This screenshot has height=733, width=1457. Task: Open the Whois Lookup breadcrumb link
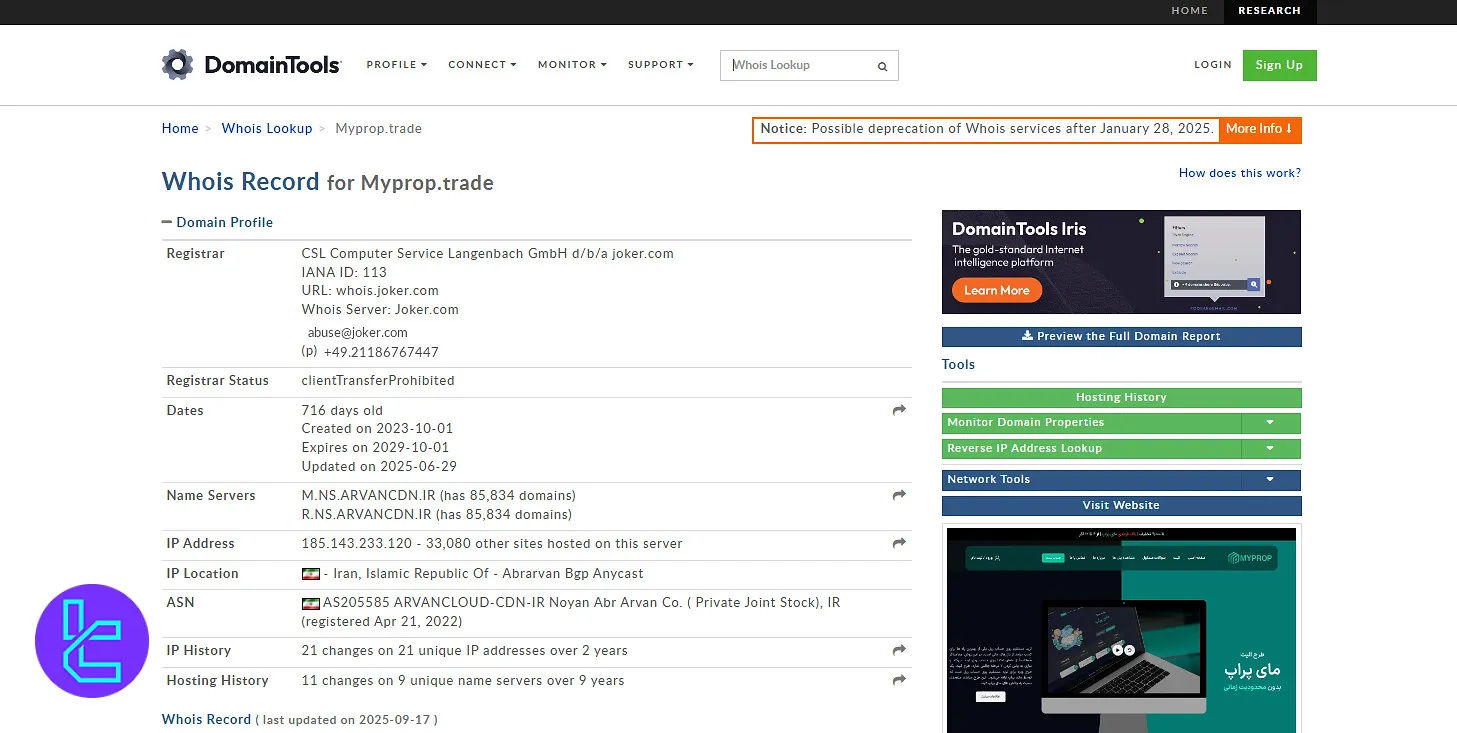tap(266, 128)
